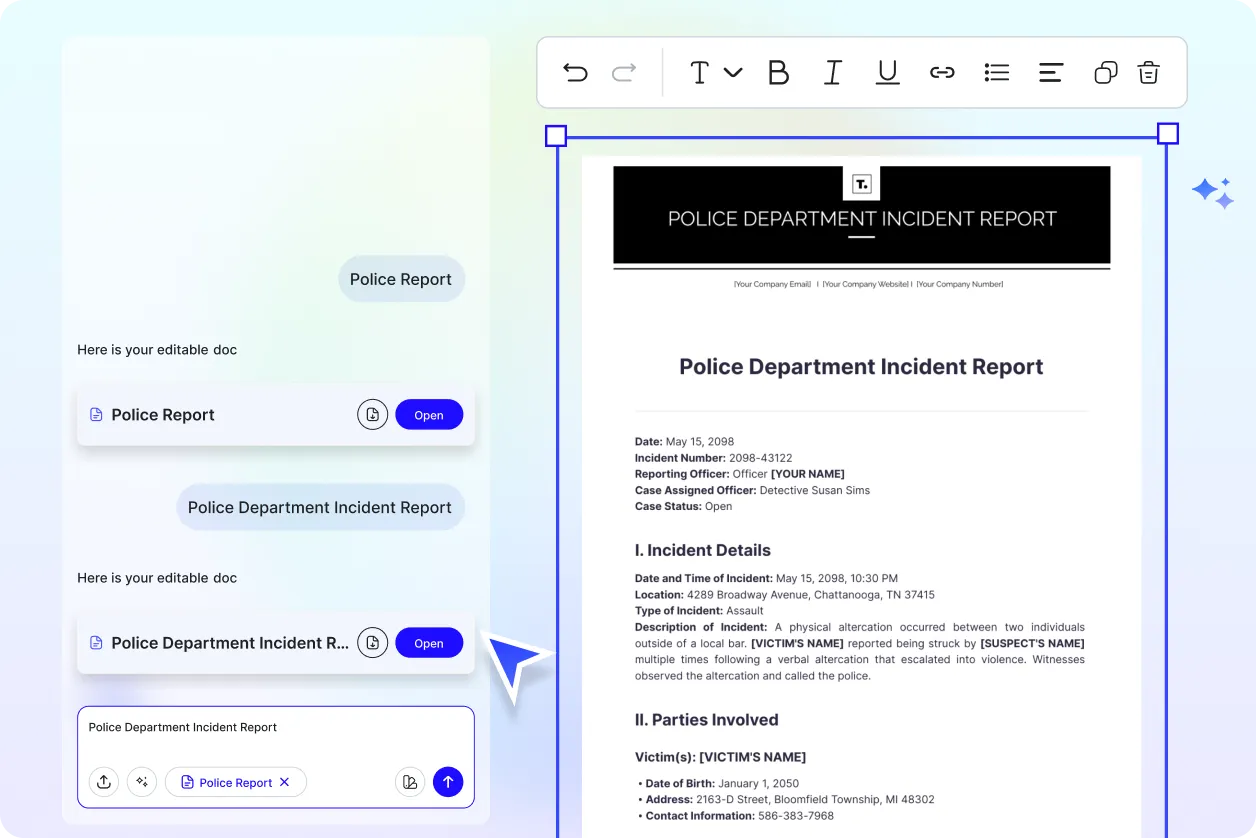This screenshot has height=838, width=1256.
Task: Open the Police Department Incident Report document
Action: 429,643
